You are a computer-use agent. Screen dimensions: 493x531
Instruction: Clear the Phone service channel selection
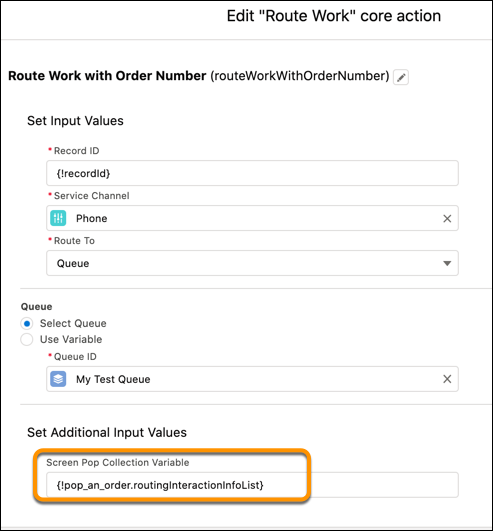tap(447, 218)
